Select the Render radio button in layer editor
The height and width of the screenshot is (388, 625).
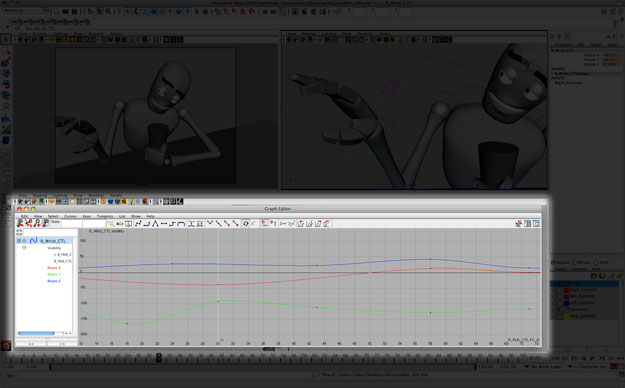(575, 262)
